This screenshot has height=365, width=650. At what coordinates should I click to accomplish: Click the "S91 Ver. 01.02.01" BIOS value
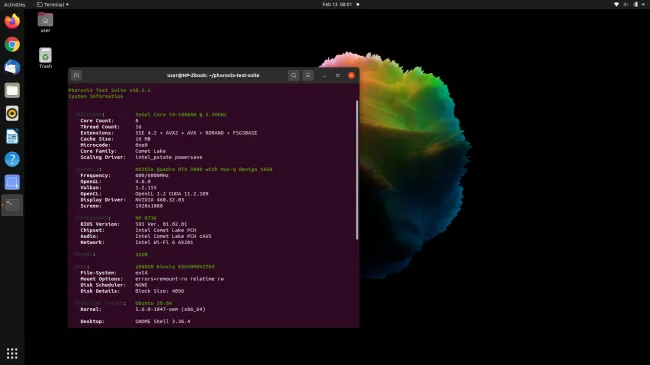[161, 224]
